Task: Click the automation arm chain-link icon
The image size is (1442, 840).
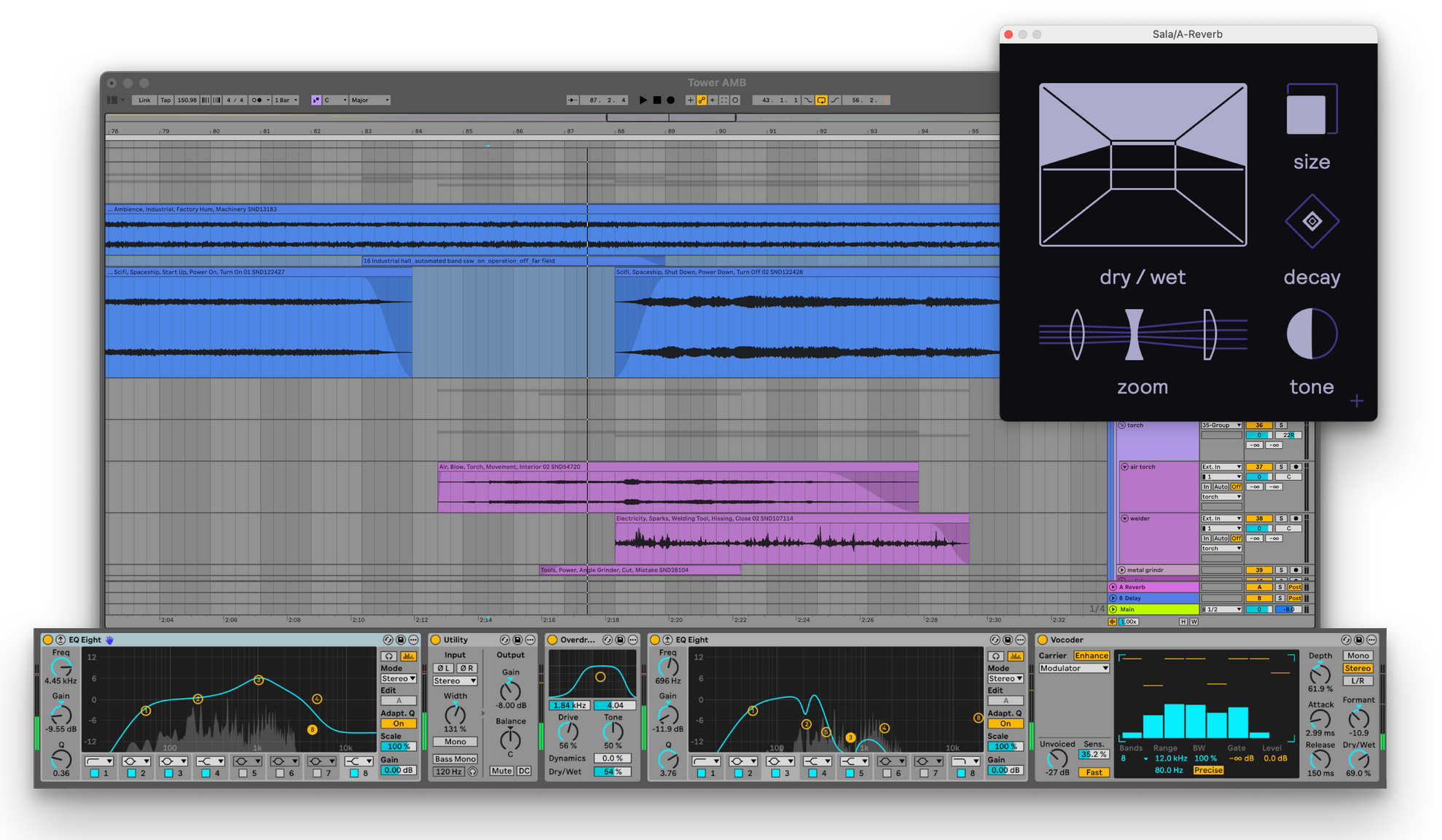Action: [702, 101]
